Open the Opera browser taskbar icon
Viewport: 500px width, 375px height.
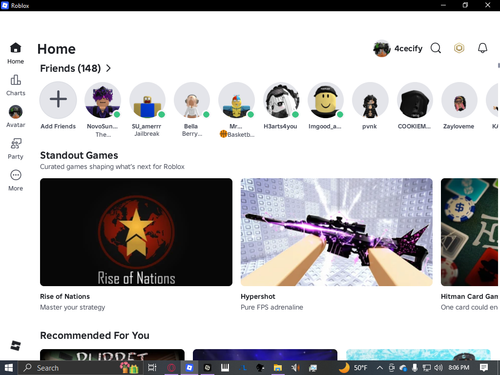pyautogui.click(x=171, y=368)
